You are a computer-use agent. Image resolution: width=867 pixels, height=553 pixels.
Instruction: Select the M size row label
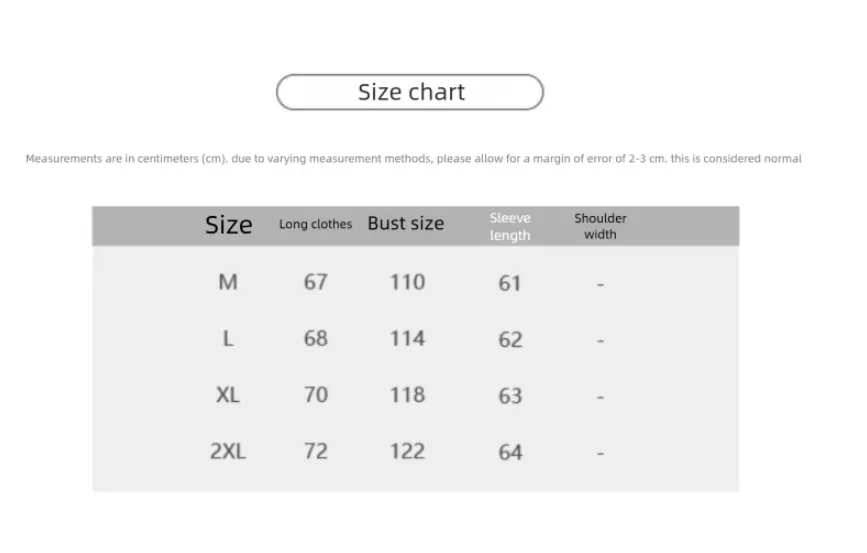[228, 282]
